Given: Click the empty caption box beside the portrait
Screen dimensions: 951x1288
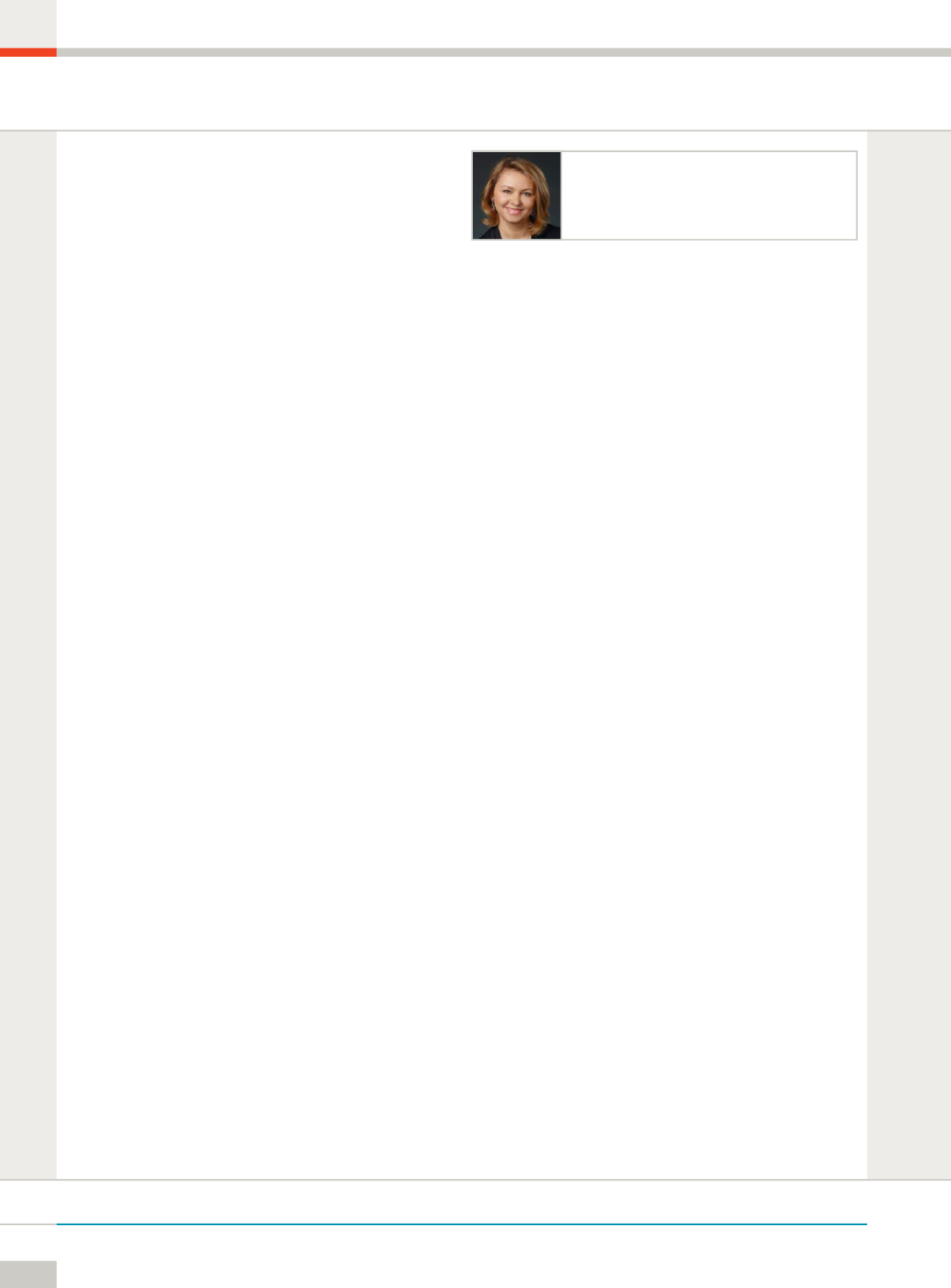Looking at the screenshot, I should point(708,195).
